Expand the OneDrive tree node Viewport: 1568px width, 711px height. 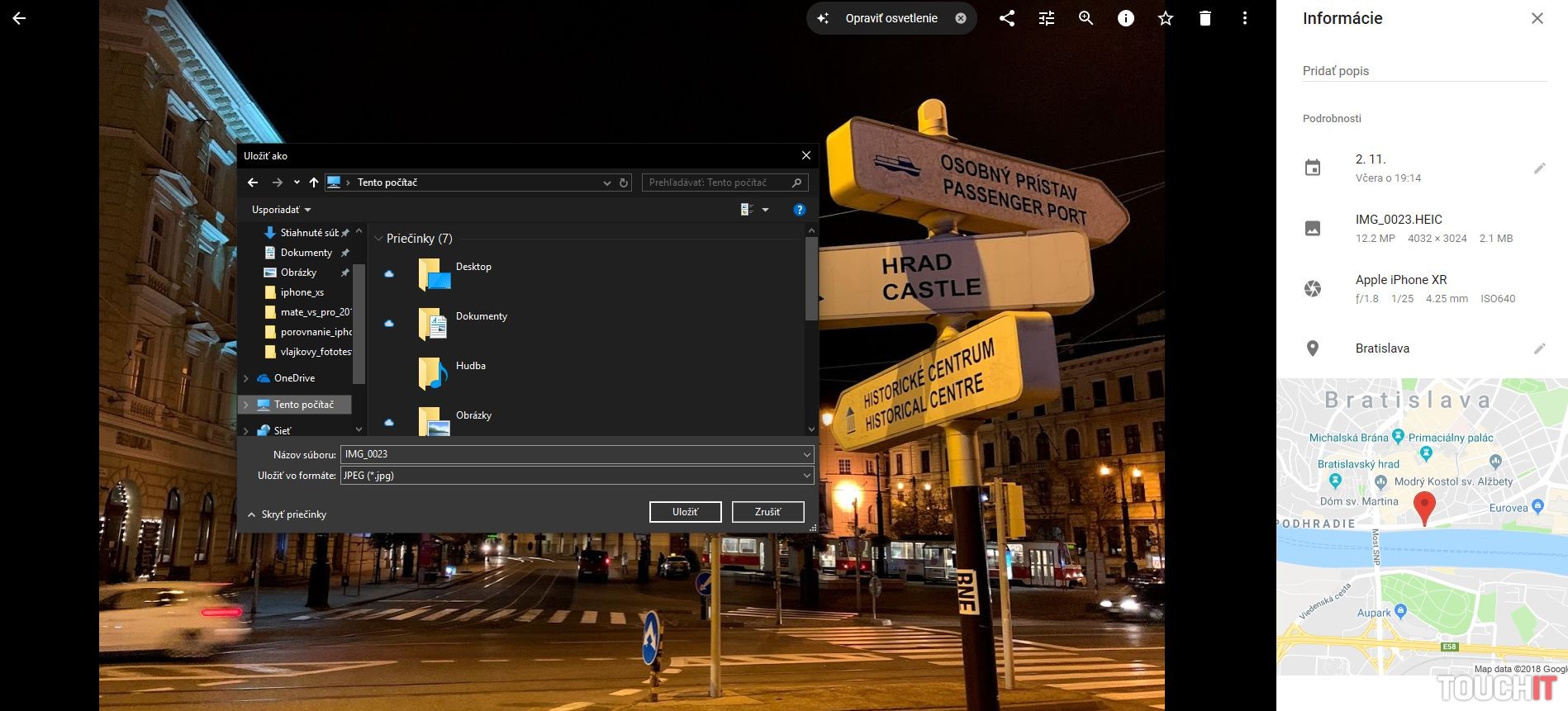(x=246, y=378)
